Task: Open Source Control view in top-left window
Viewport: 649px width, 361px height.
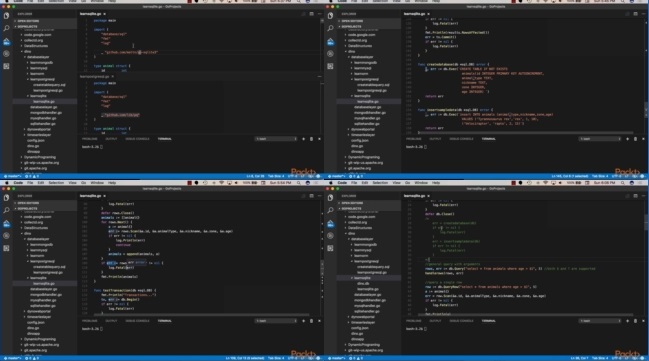Action: point(6,41)
